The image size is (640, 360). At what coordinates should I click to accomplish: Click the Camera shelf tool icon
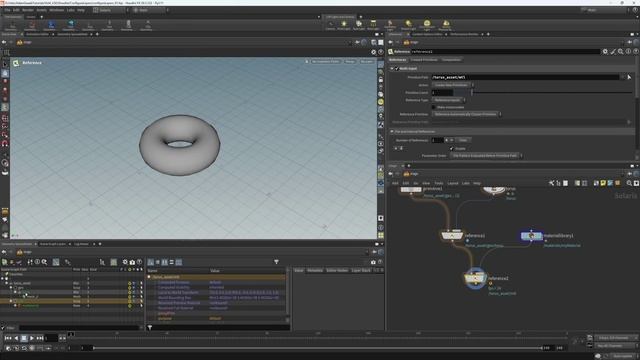click(x=330, y=25)
